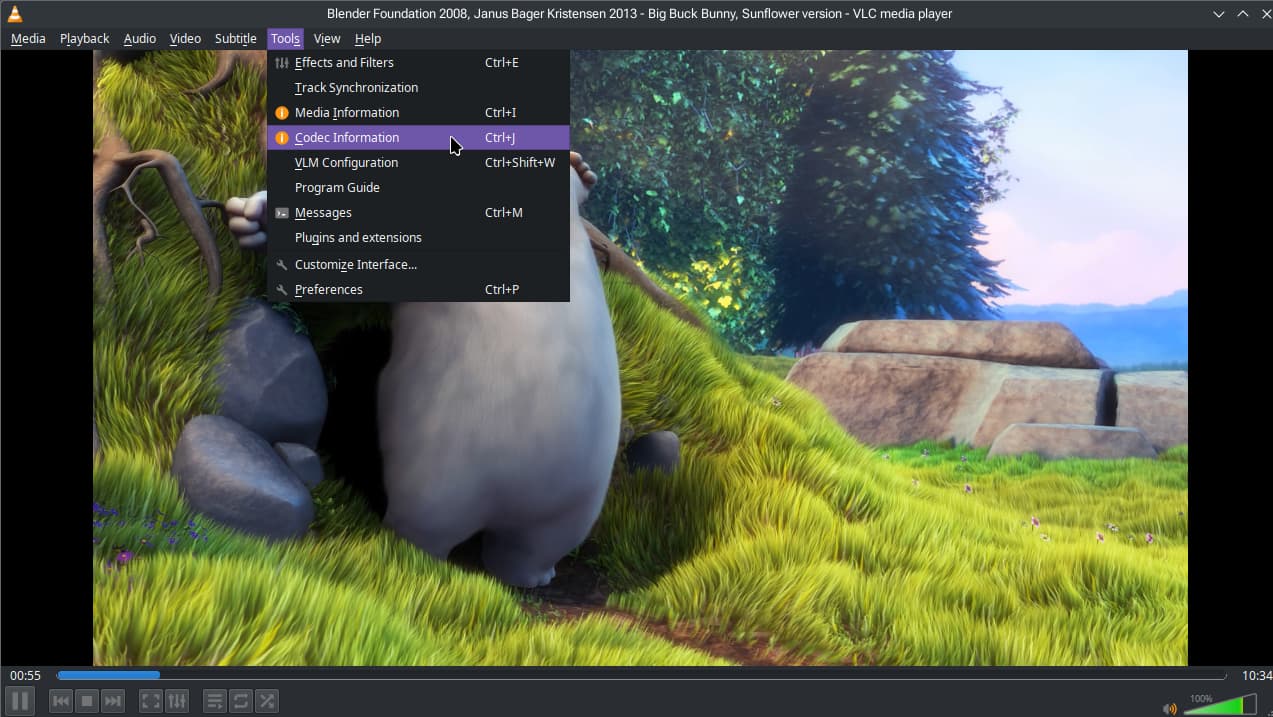Open VLM Configuration
The image size is (1273, 717).
pyautogui.click(x=418, y=163)
